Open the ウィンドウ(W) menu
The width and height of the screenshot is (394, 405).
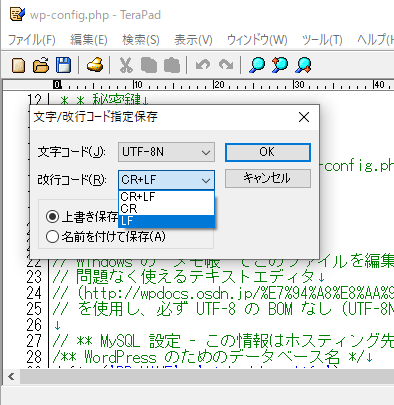click(x=257, y=40)
